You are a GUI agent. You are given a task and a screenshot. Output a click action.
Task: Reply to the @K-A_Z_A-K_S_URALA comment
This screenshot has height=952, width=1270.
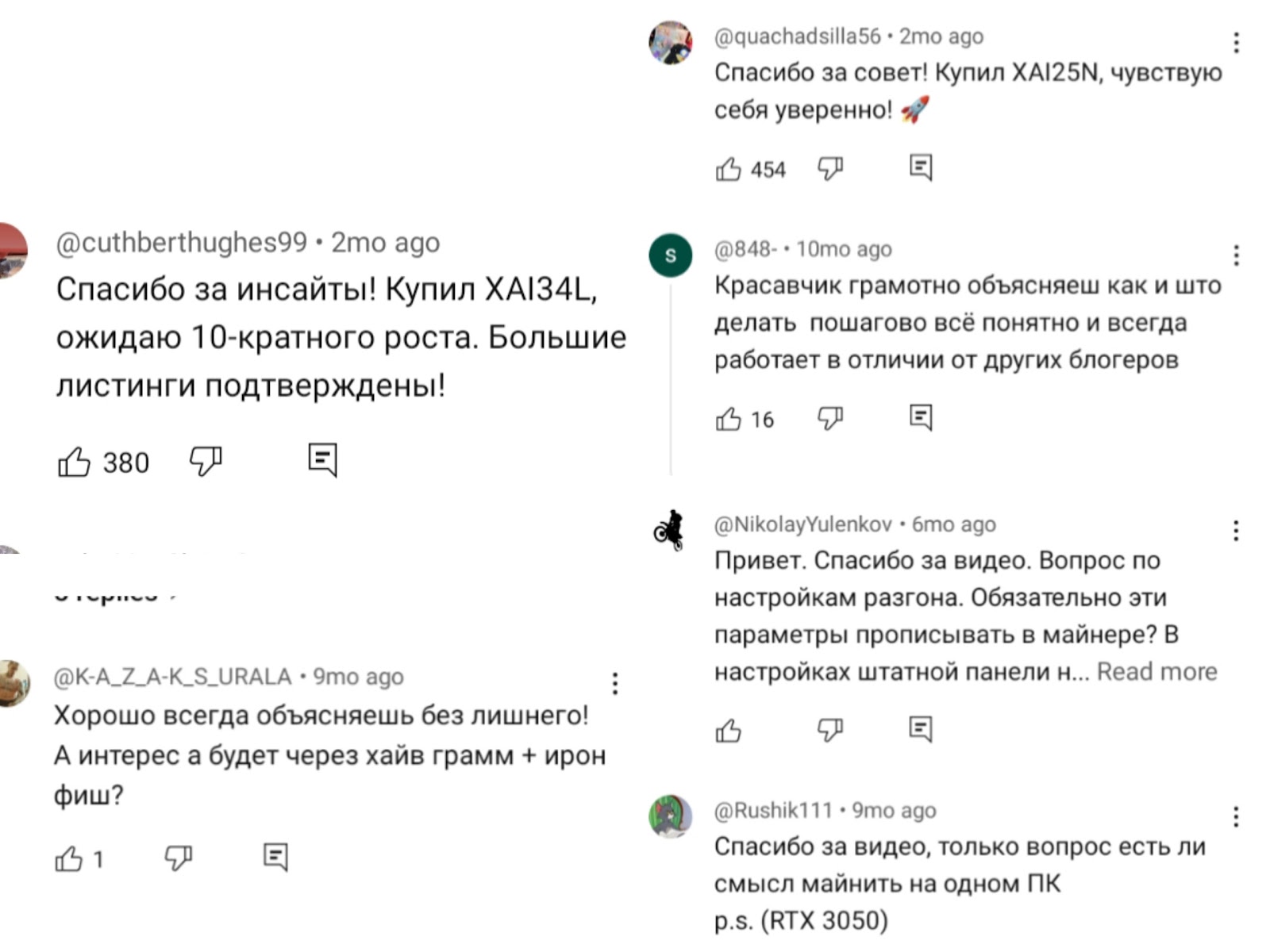(x=275, y=857)
